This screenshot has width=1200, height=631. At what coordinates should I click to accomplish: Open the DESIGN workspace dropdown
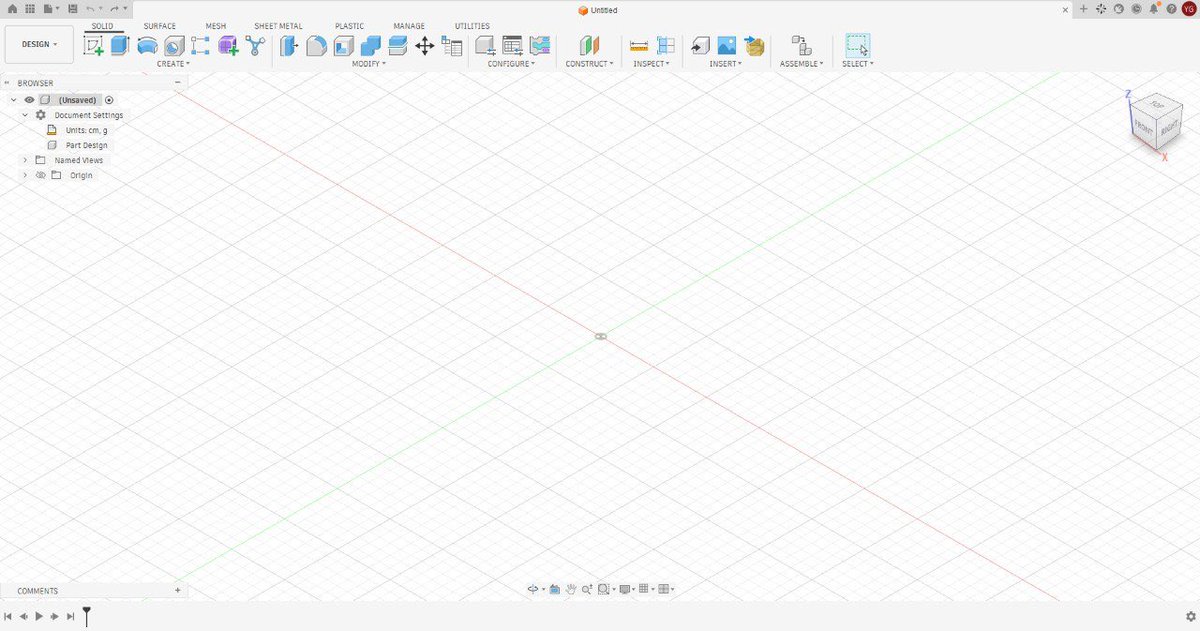[x=39, y=44]
